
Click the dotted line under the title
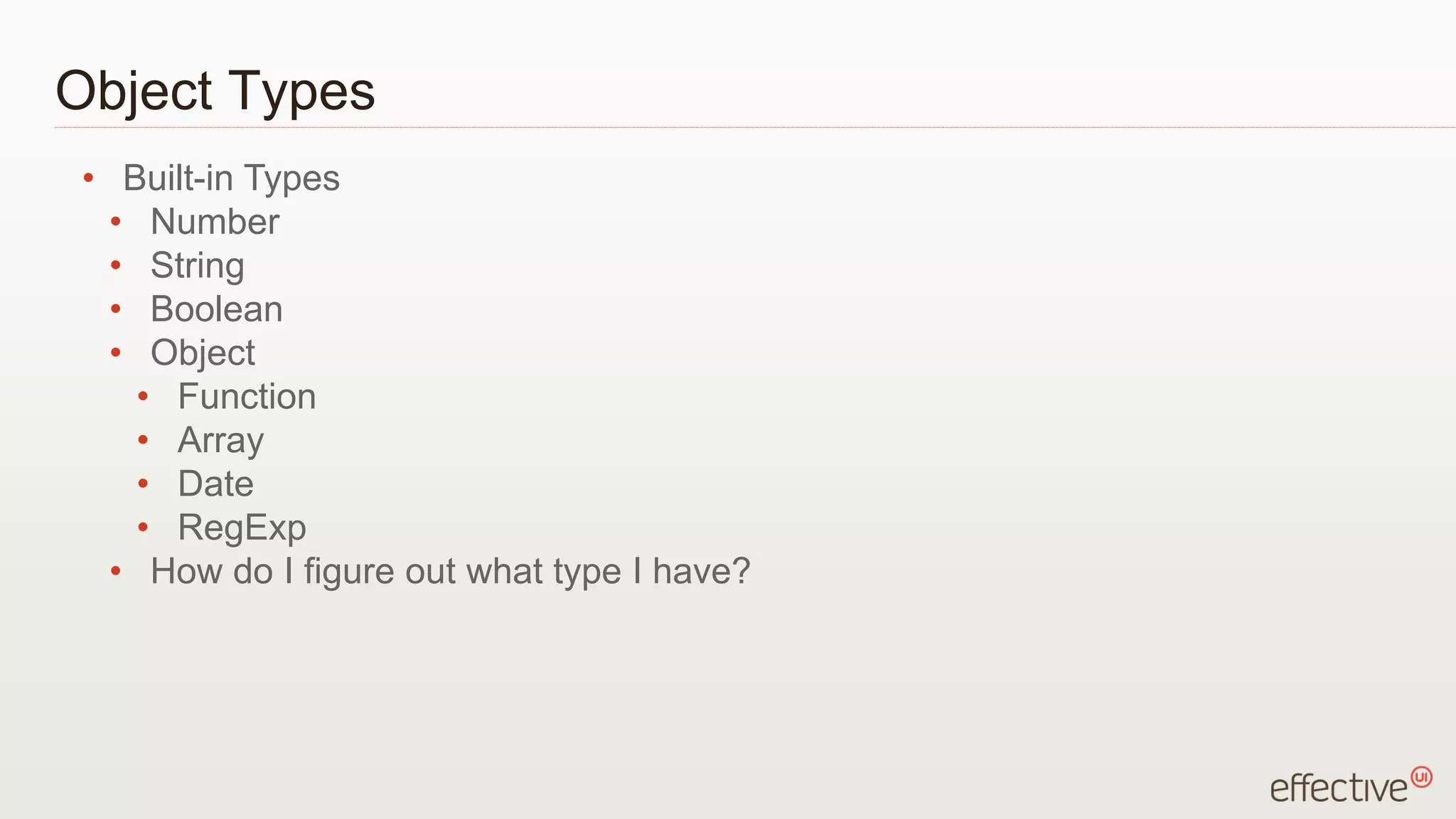[755, 127]
